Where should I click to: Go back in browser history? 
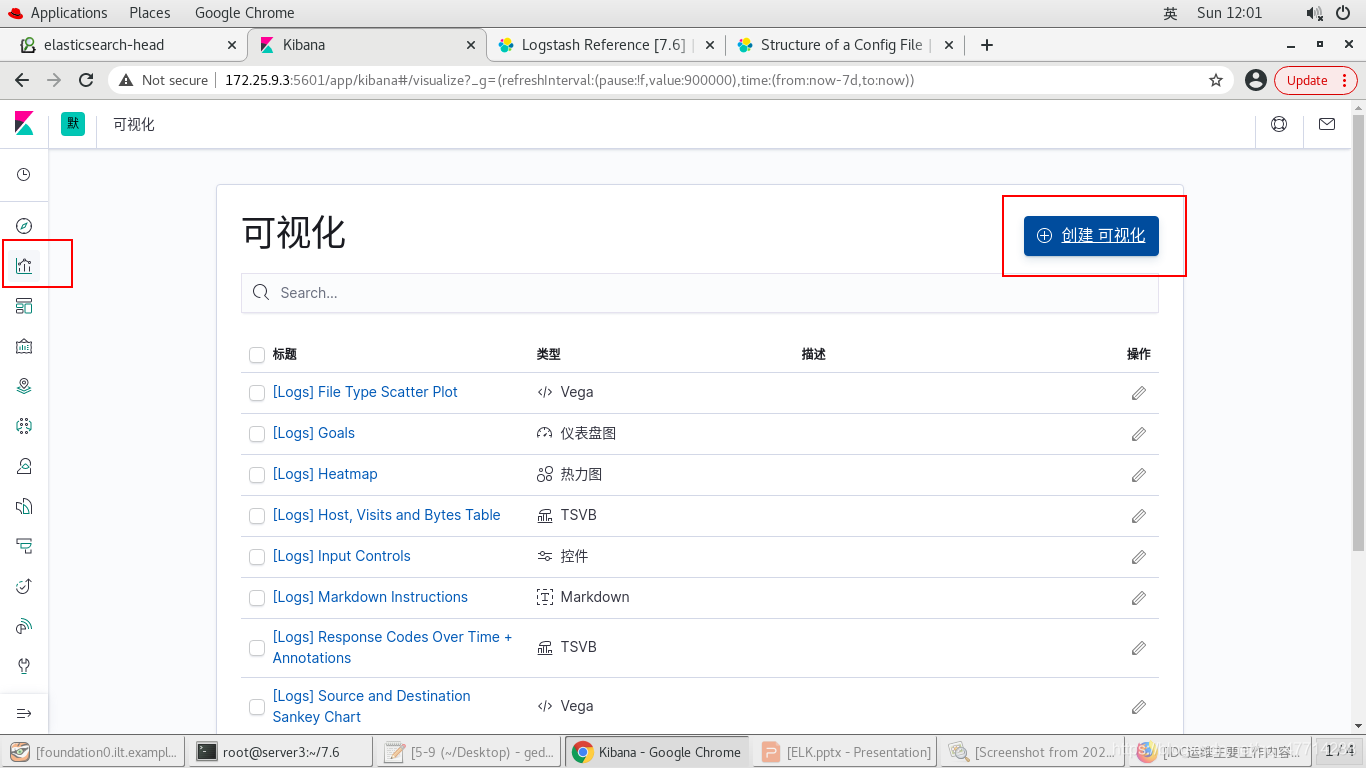(22, 80)
